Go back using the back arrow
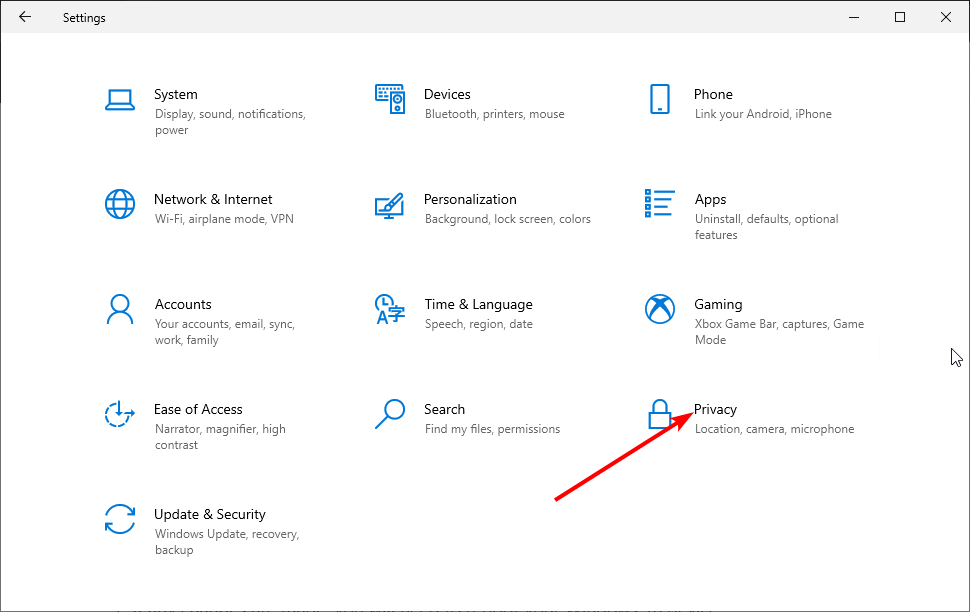 click(25, 17)
